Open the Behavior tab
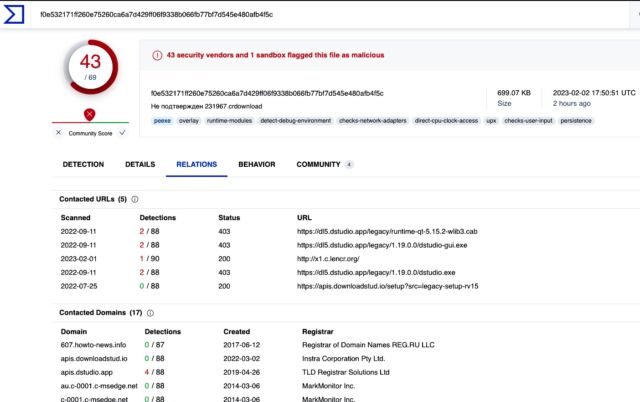The width and height of the screenshot is (640, 402). [257, 164]
